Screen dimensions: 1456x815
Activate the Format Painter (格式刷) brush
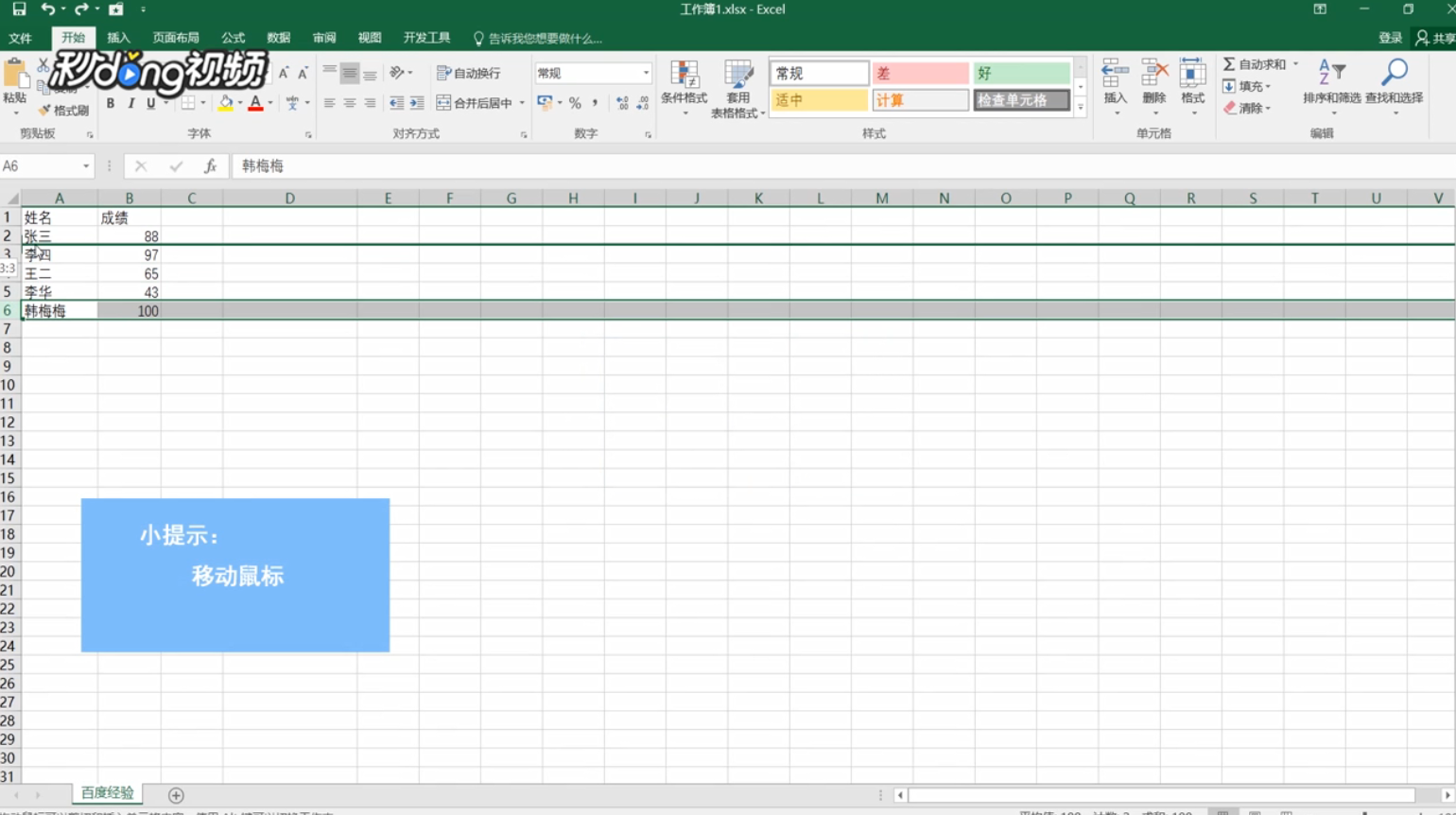click(64, 111)
